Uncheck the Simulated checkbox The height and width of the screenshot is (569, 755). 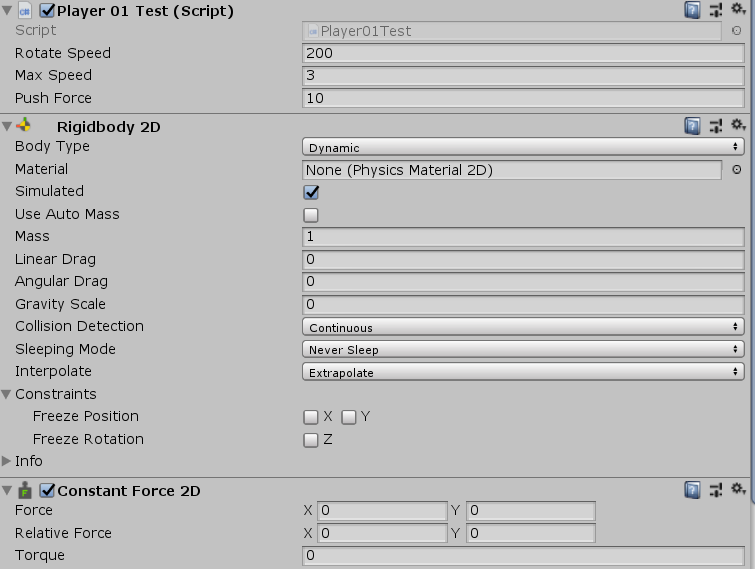tap(311, 192)
